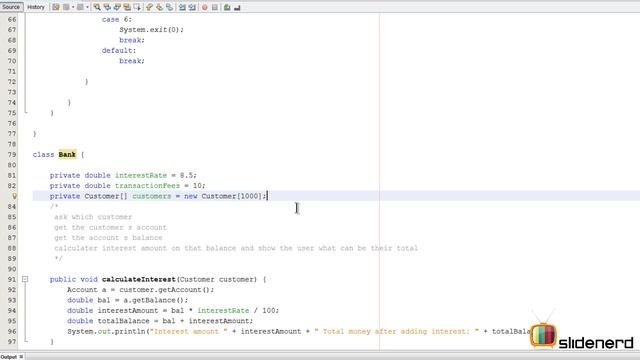Screen dimensions: 640x360
Task: Click the highlighted Bank class name
Action: point(67,155)
